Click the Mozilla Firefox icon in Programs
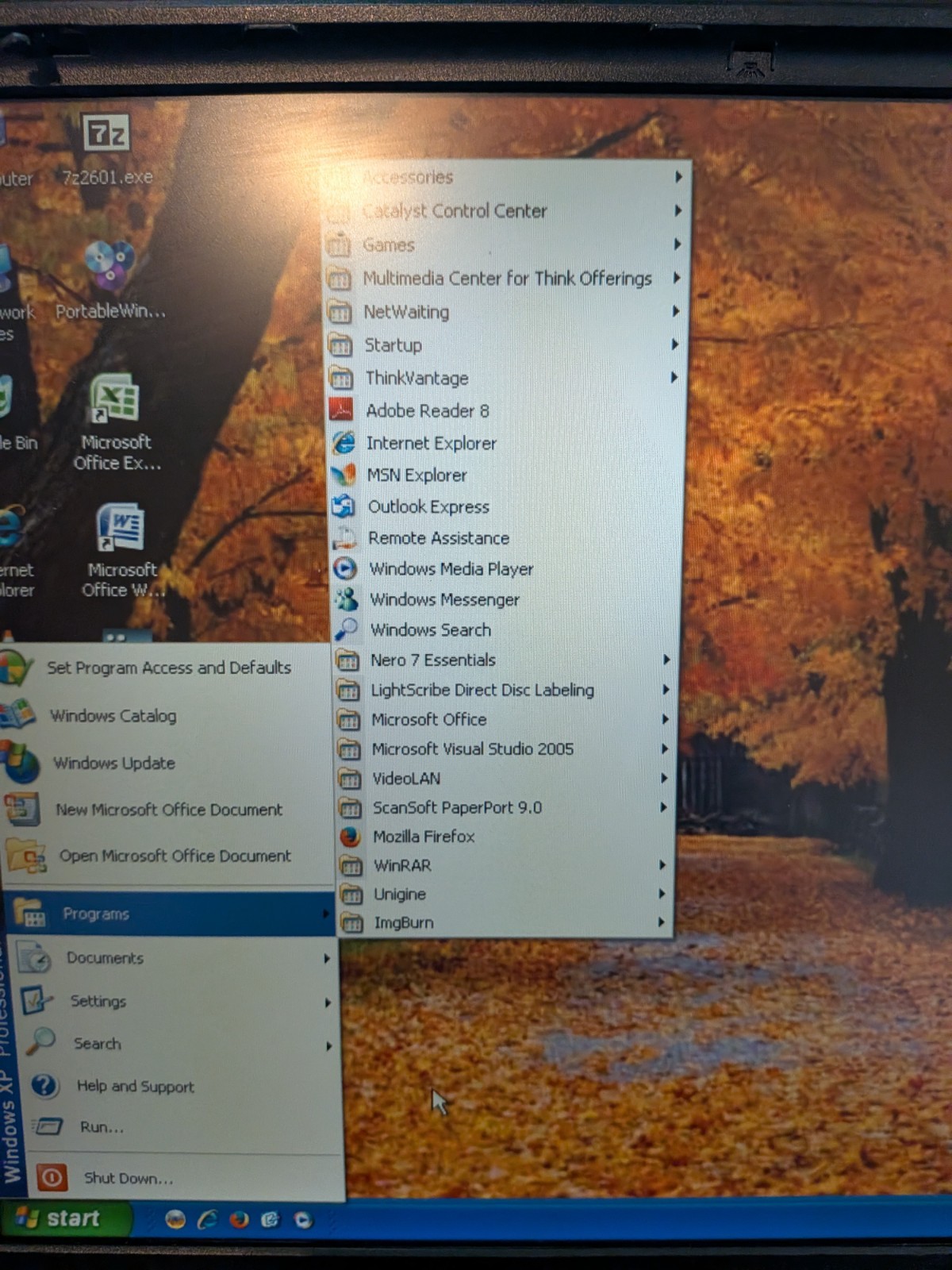Screen dimensions: 952x1270 350,837
